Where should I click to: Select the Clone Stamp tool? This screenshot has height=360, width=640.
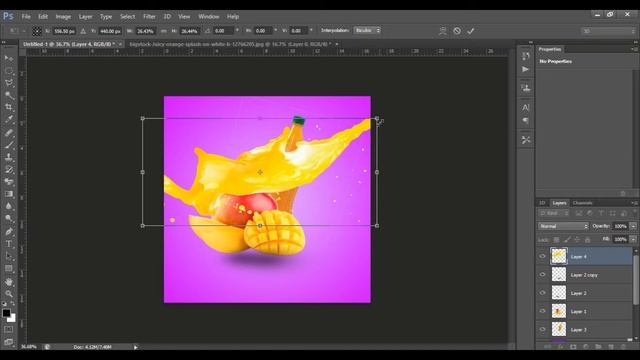[9, 157]
